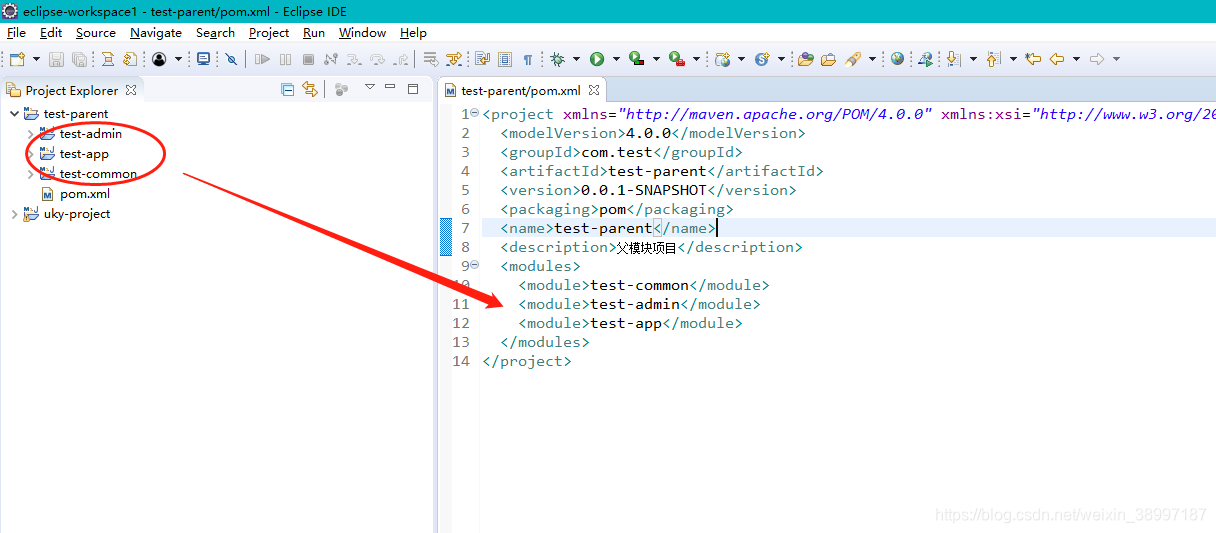Select the test-parent/pom.xml editor tab

point(520,90)
